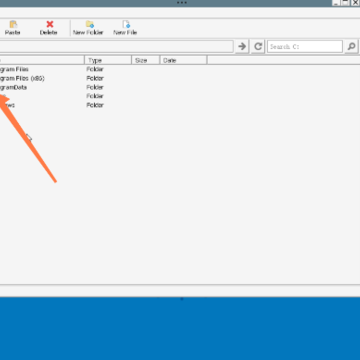Viewport: 360px width, 360px height.
Task: Click the Go arrow next to the address bar
Action: [x=242, y=46]
